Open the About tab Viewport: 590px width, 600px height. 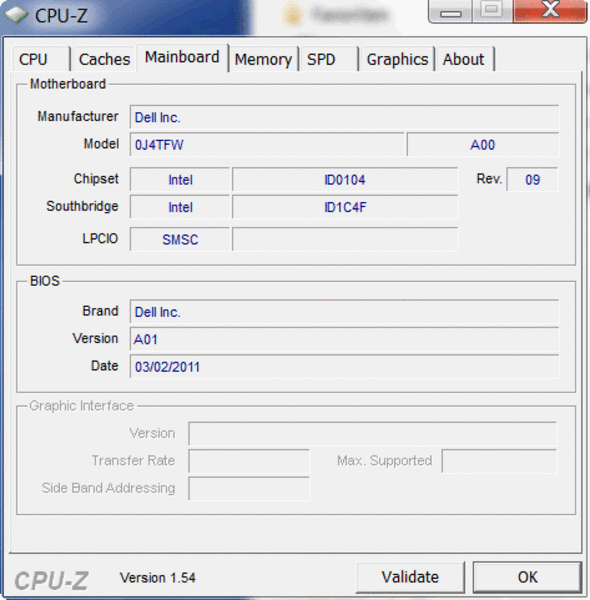[464, 59]
